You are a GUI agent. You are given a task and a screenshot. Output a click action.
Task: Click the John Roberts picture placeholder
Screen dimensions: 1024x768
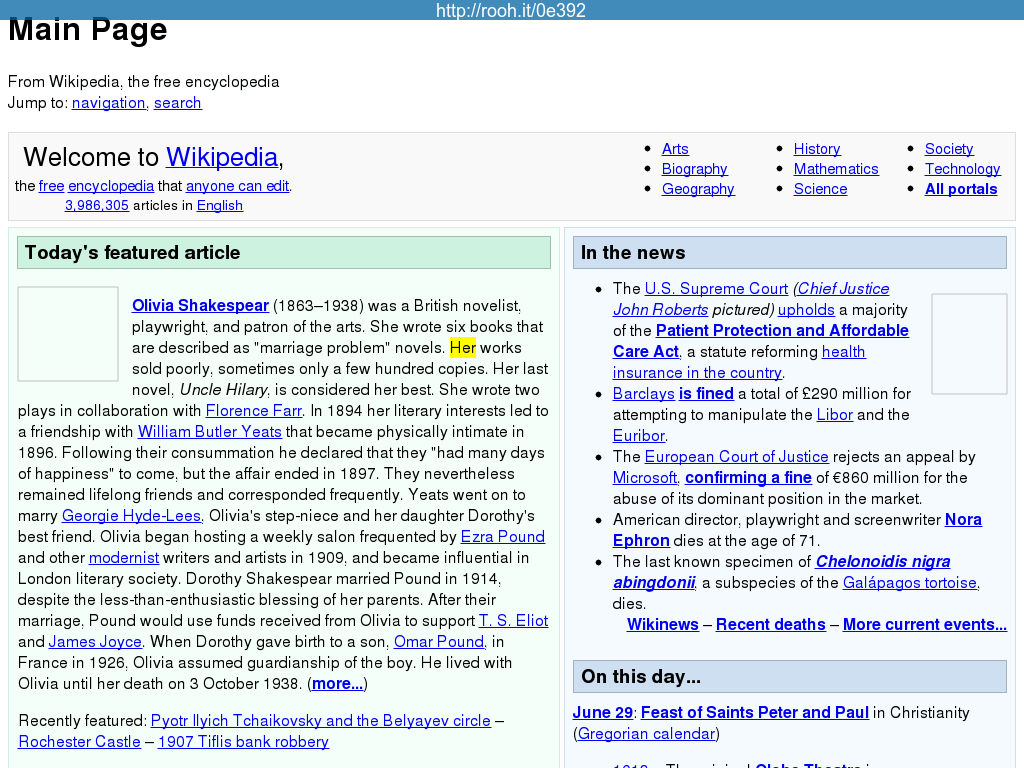pyautogui.click(x=968, y=344)
